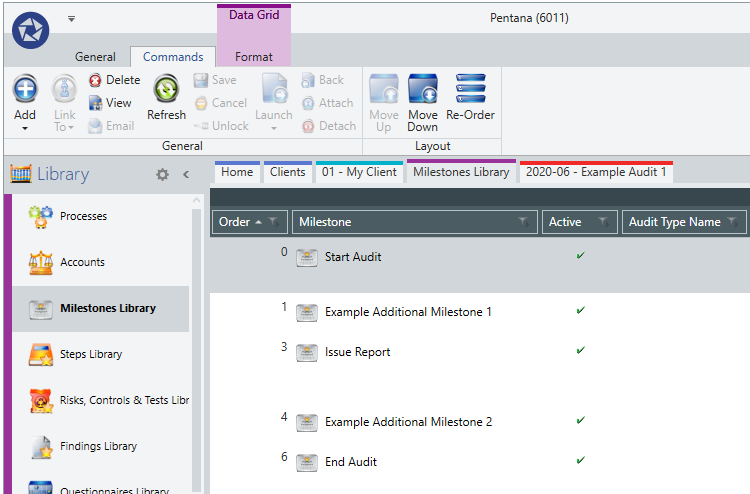This screenshot has height=494, width=750.
Task: Click the Start Audit milestone icon
Action: (x=307, y=258)
